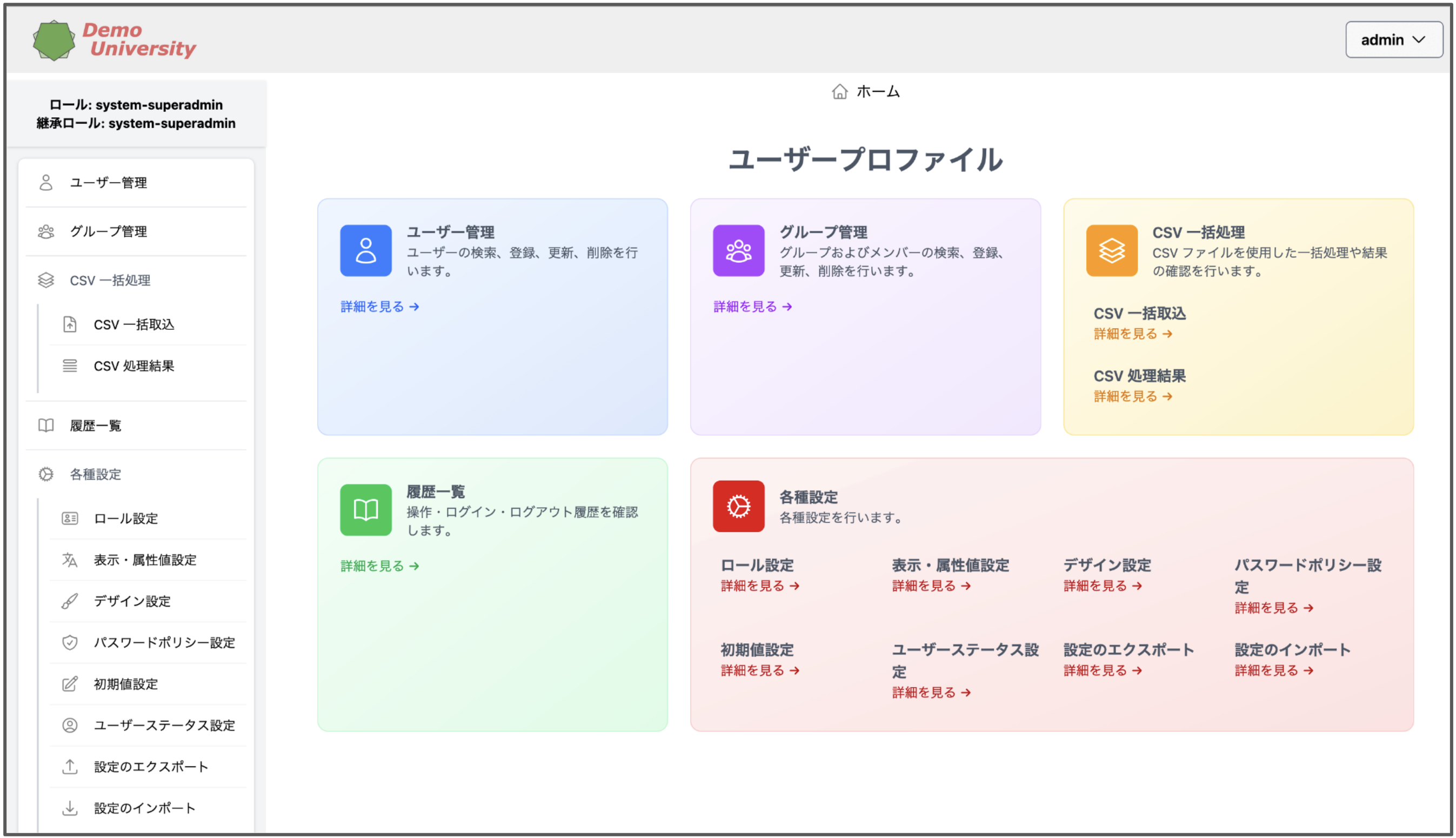Click the green 履歴一覧 book icon
Screen dimensions: 1456x838
pos(365,509)
